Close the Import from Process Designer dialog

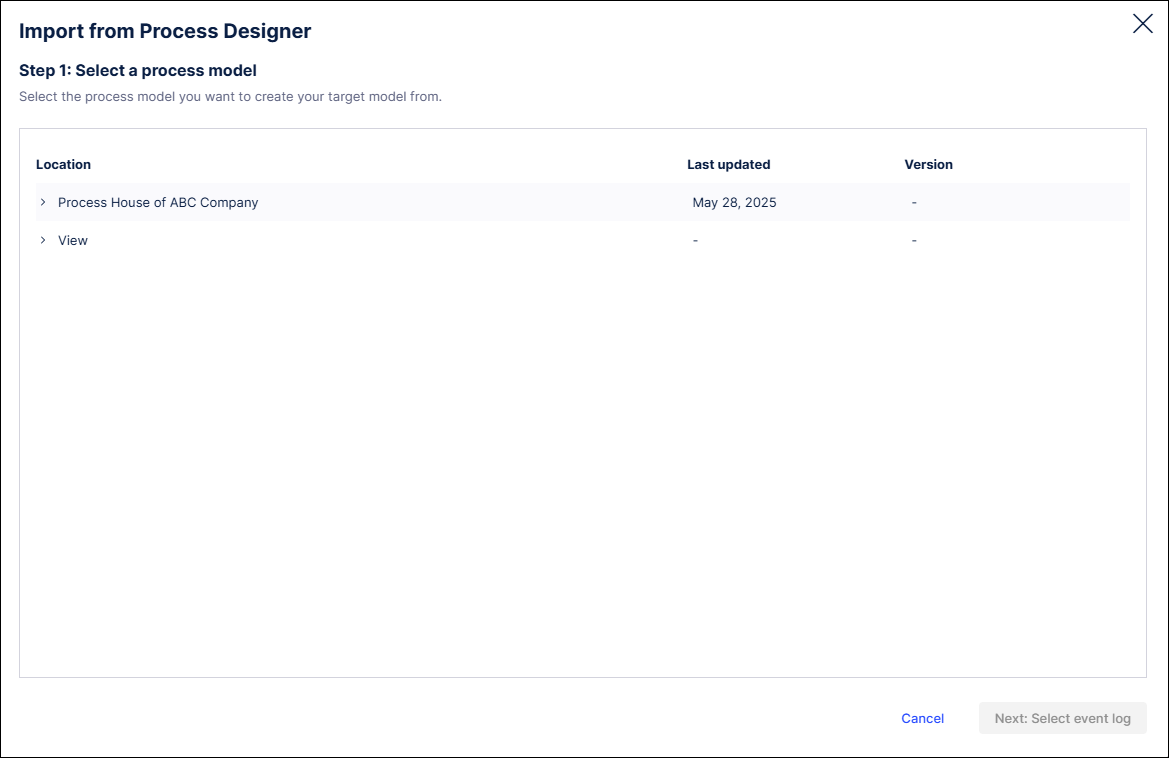[1142, 24]
